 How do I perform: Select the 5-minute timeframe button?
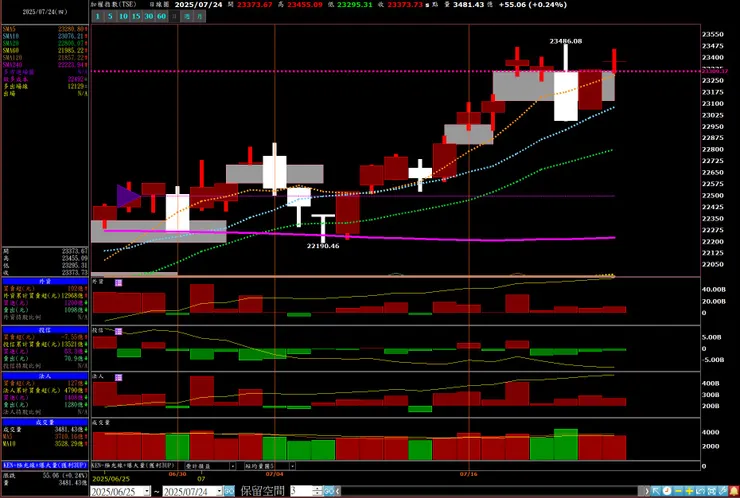[x=110, y=17]
